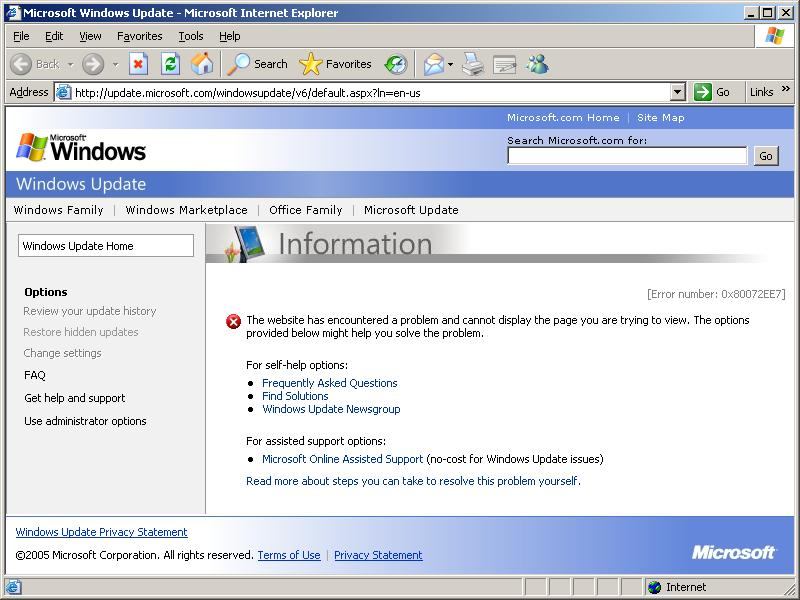
Task: Open the Tools menu
Action: coord(191,36)
